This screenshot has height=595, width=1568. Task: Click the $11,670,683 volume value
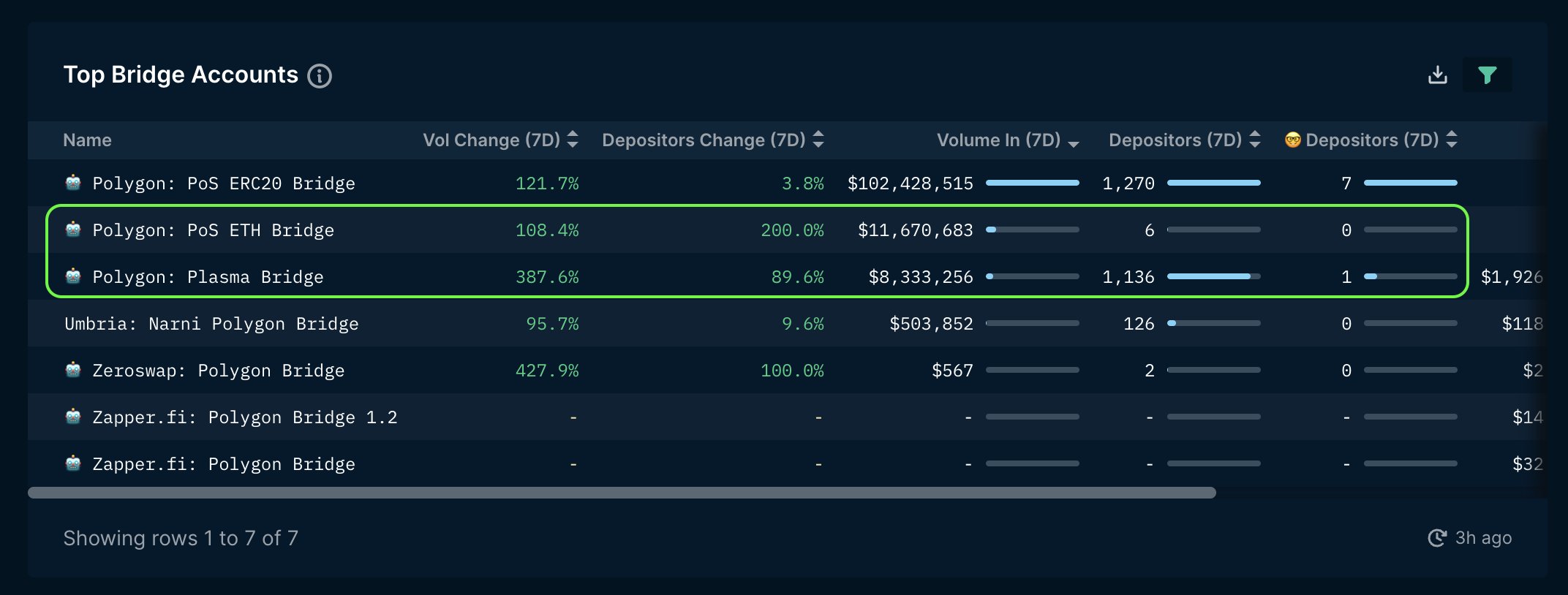pos(915,230)
